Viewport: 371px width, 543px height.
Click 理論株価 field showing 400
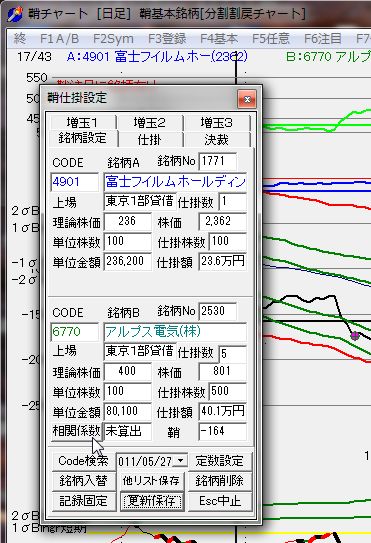coord(127,371)
